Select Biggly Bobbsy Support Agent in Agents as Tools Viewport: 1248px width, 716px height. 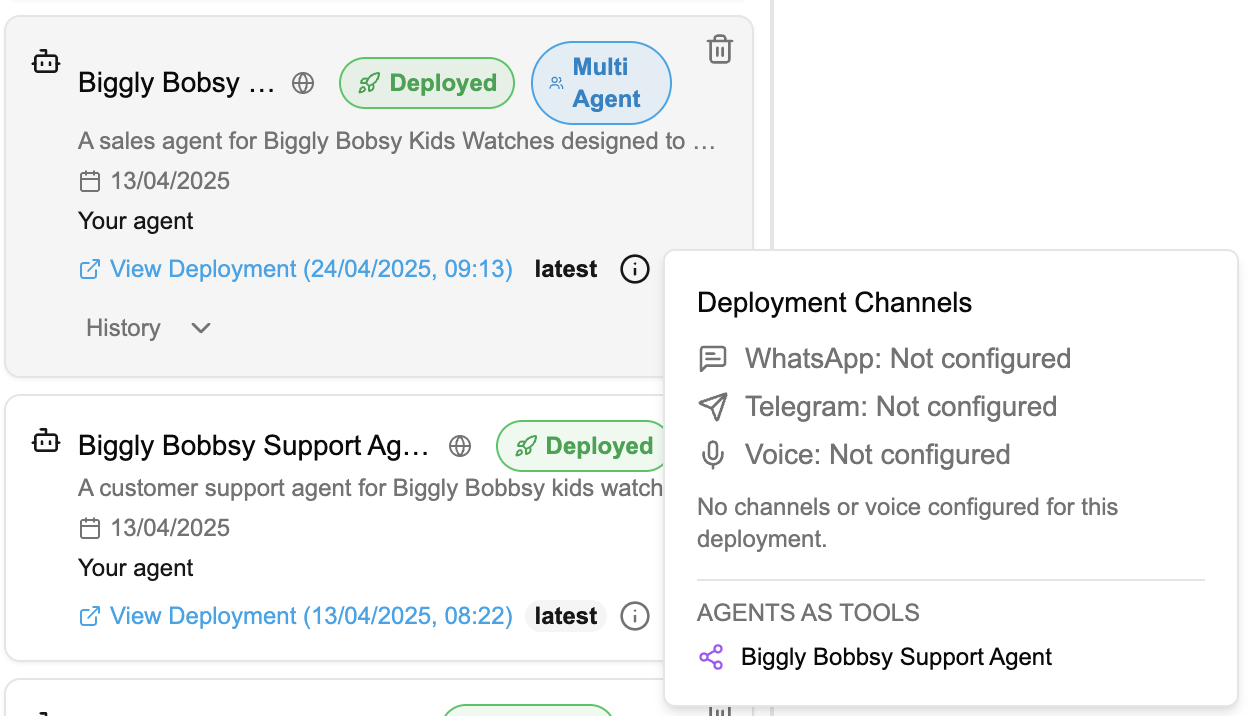point(896,657)
